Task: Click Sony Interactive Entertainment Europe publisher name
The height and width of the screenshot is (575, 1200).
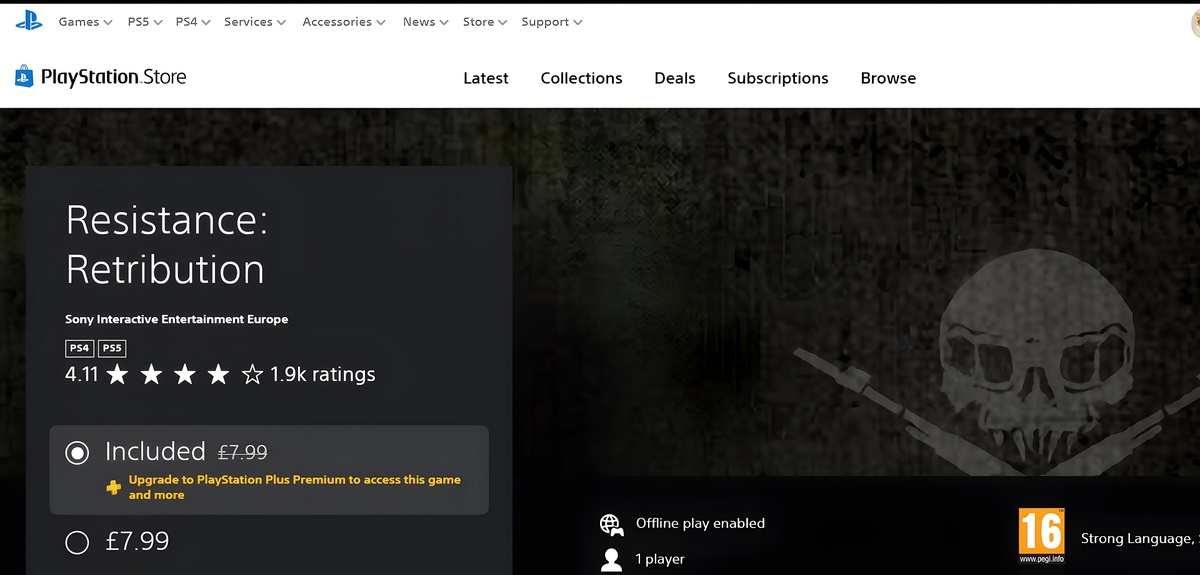Action: tap(176, 320)
